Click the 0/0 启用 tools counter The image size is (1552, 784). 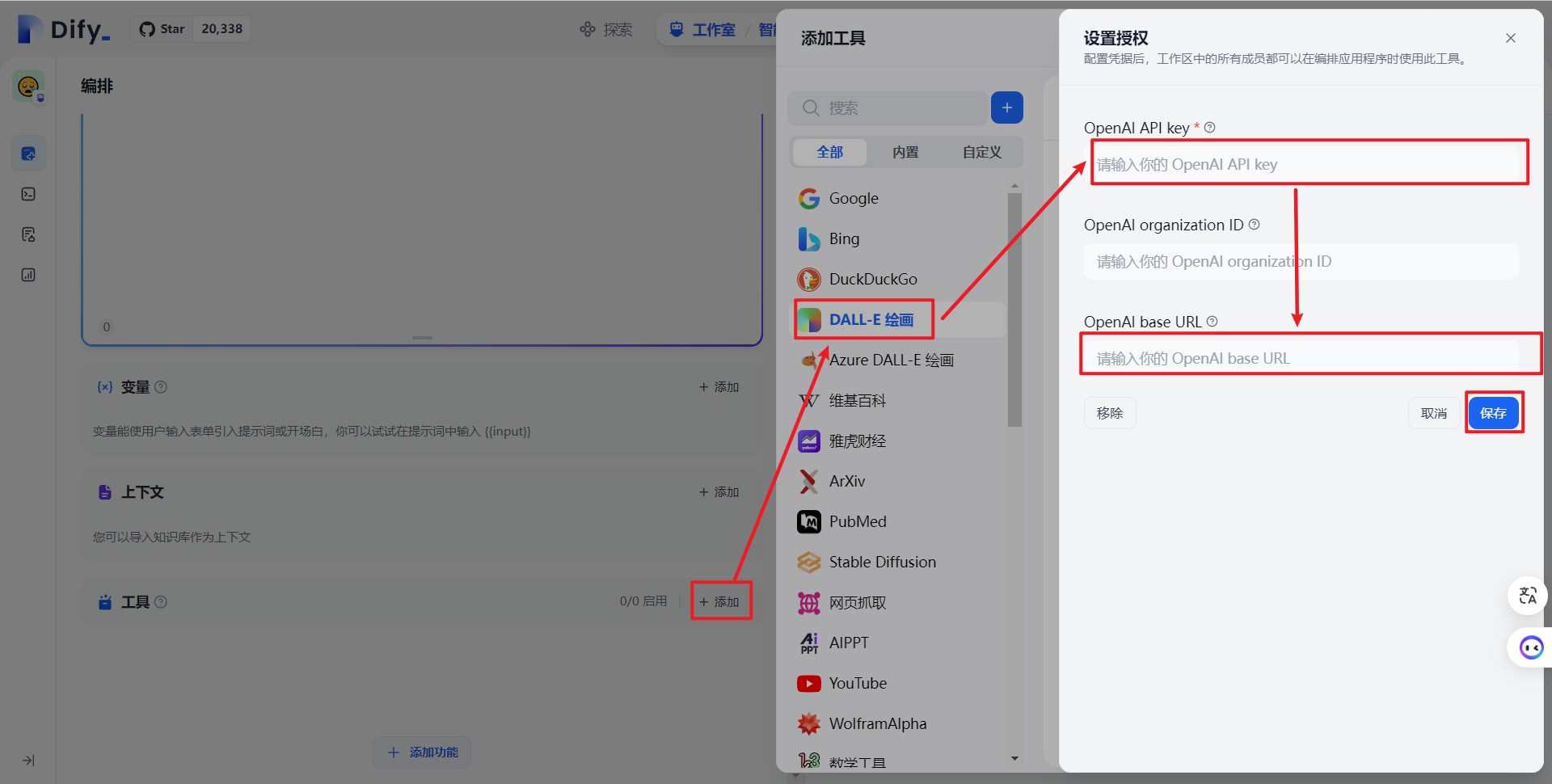tap(643, 602)
